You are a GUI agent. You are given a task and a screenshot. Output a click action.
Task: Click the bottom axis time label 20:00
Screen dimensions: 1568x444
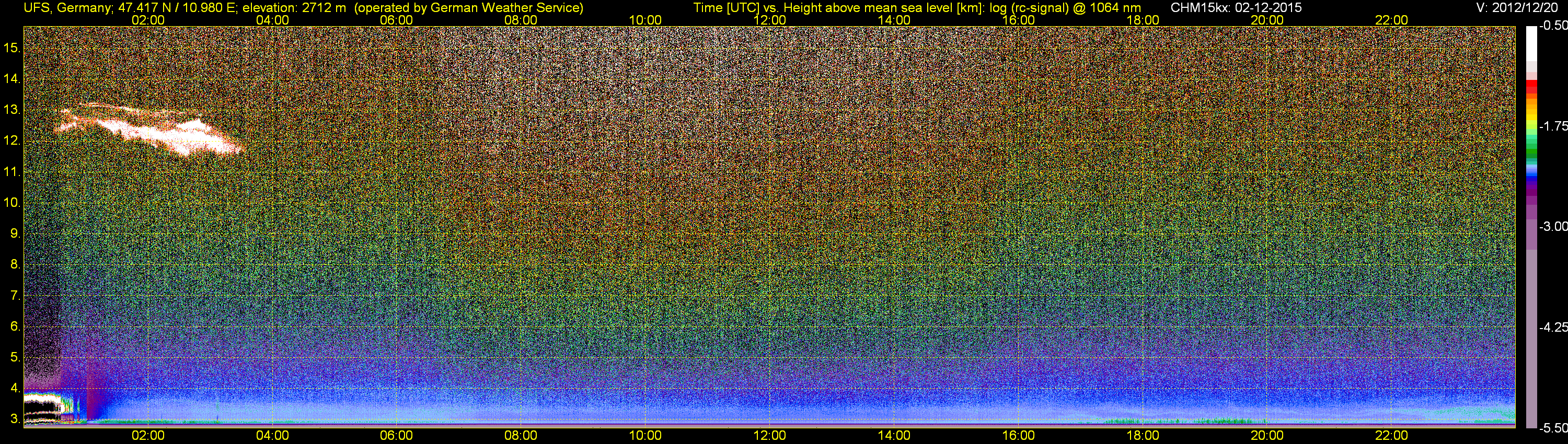[x=1267, y=436]
